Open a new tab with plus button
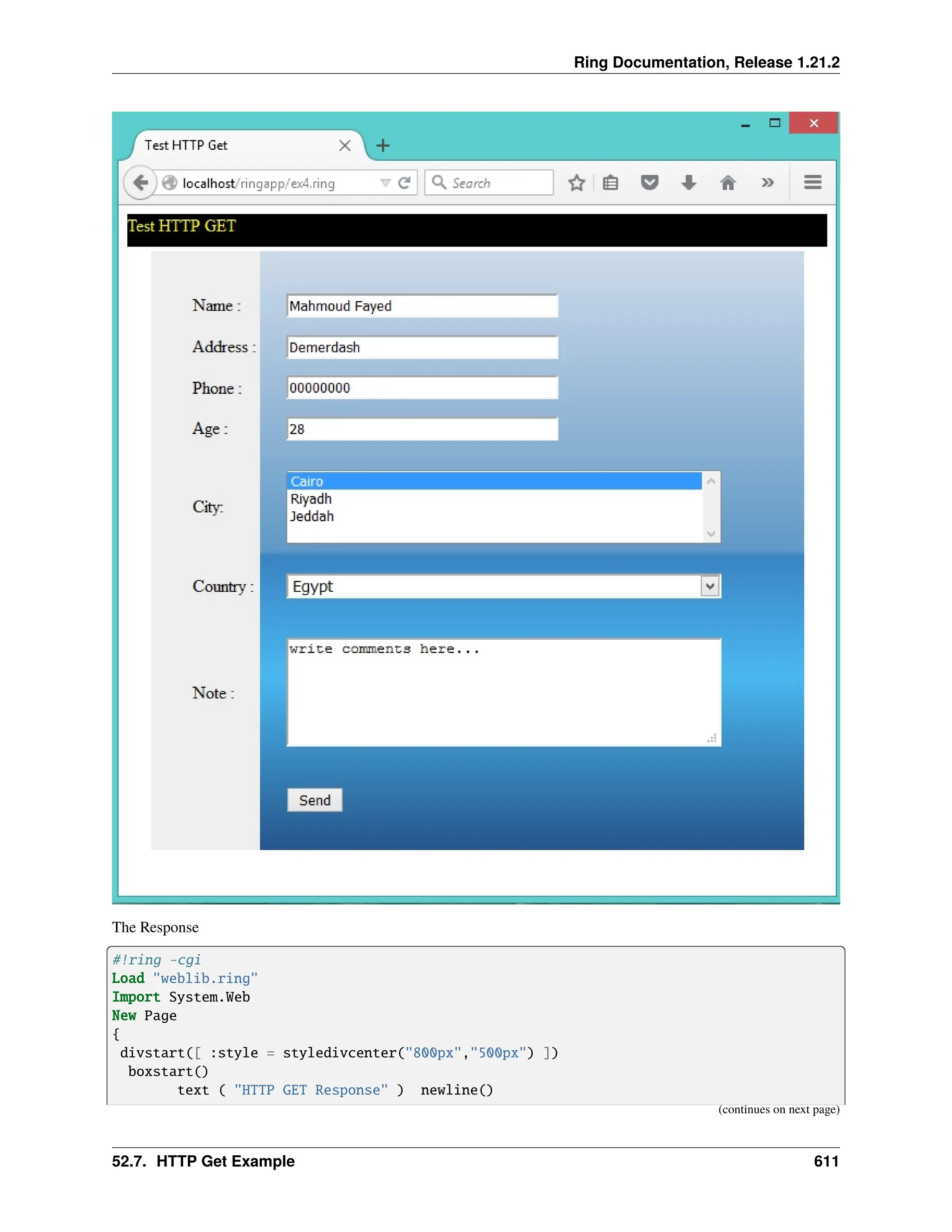 tap(383, 146)
